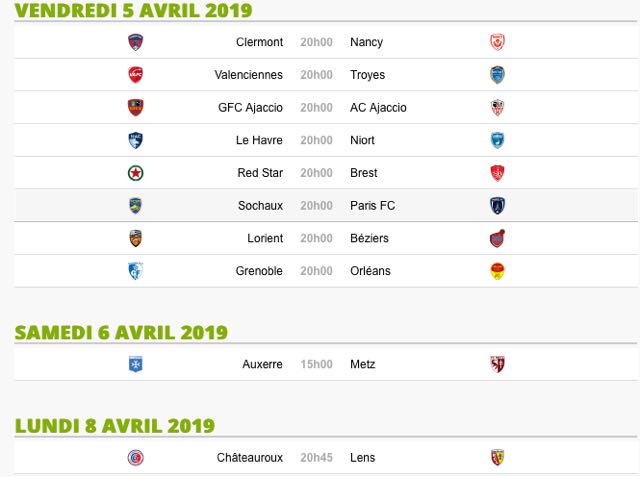Image resolution: width=640 pixels, height=477 pixels.
Task: Select the Brest club badge
Action: pos(497,173)
